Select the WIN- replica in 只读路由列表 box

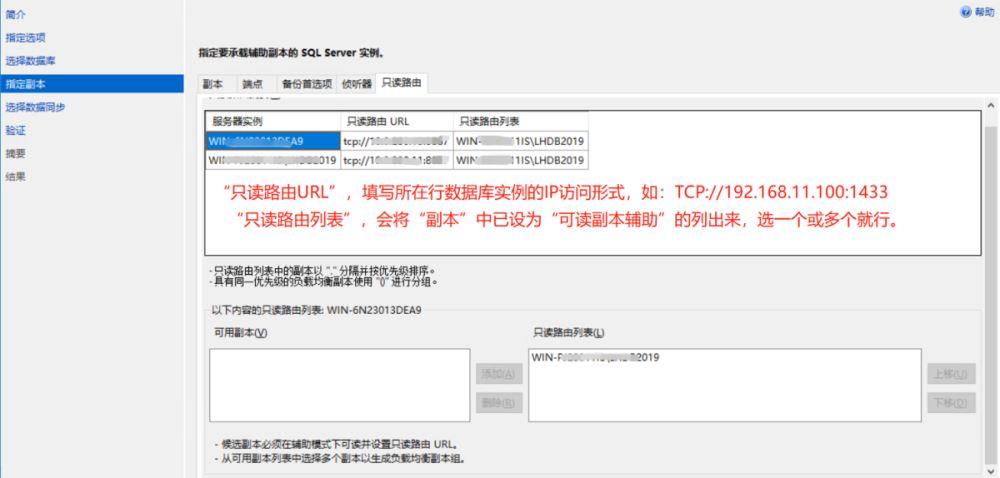click(595, 358)
